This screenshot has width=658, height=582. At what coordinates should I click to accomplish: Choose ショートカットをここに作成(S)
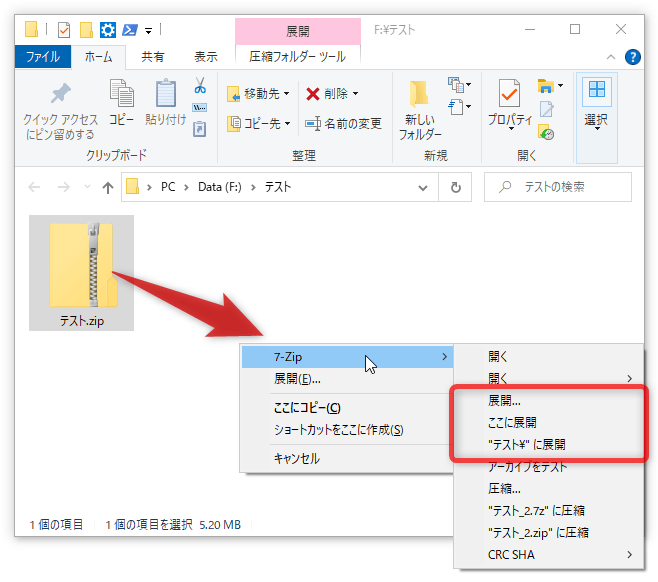[x=347, y=430]
